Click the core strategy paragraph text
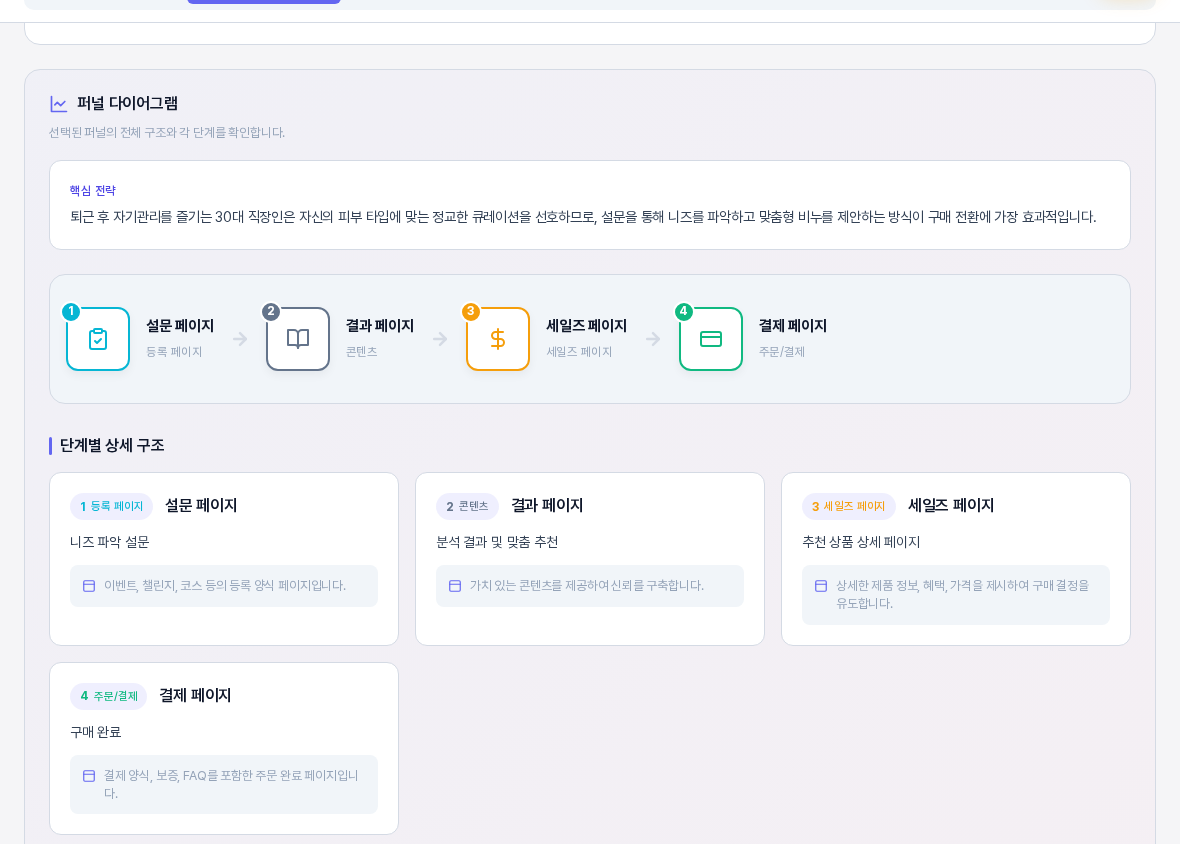This screenshot has height=844, width=1180. tap(583, 217)
